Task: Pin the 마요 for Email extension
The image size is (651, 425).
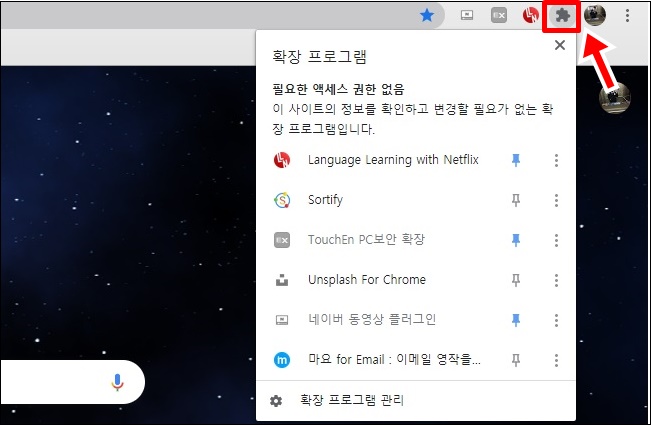Action: pos(516,360)
